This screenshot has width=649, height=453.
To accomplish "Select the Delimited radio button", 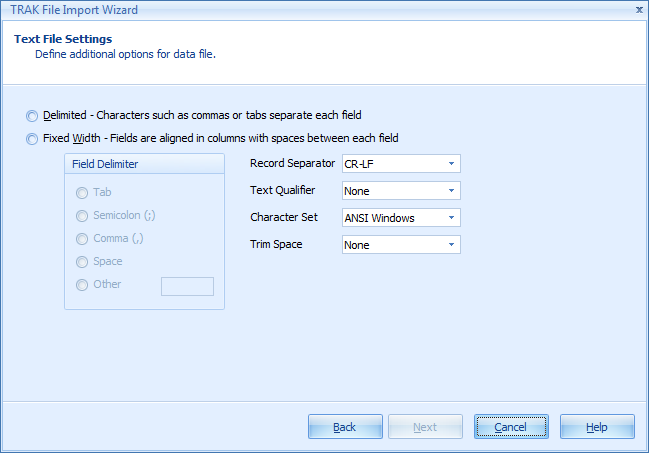I will point(35,116).
